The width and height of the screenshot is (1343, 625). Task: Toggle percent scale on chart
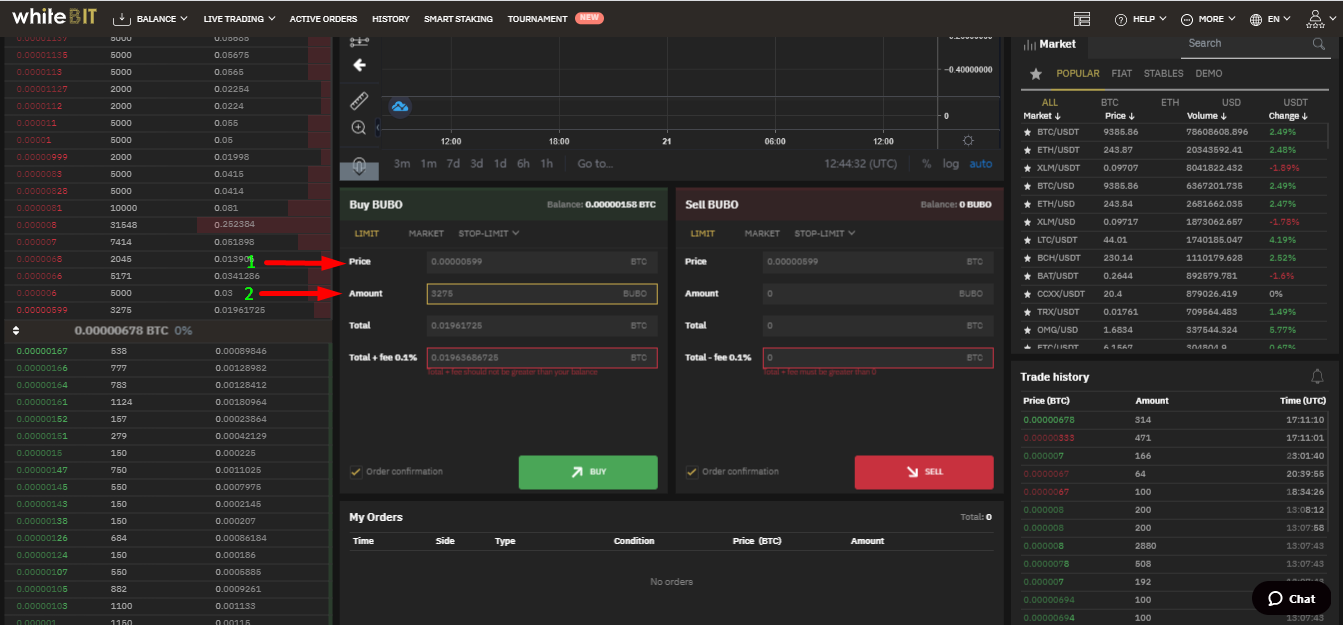pos(926,164)
